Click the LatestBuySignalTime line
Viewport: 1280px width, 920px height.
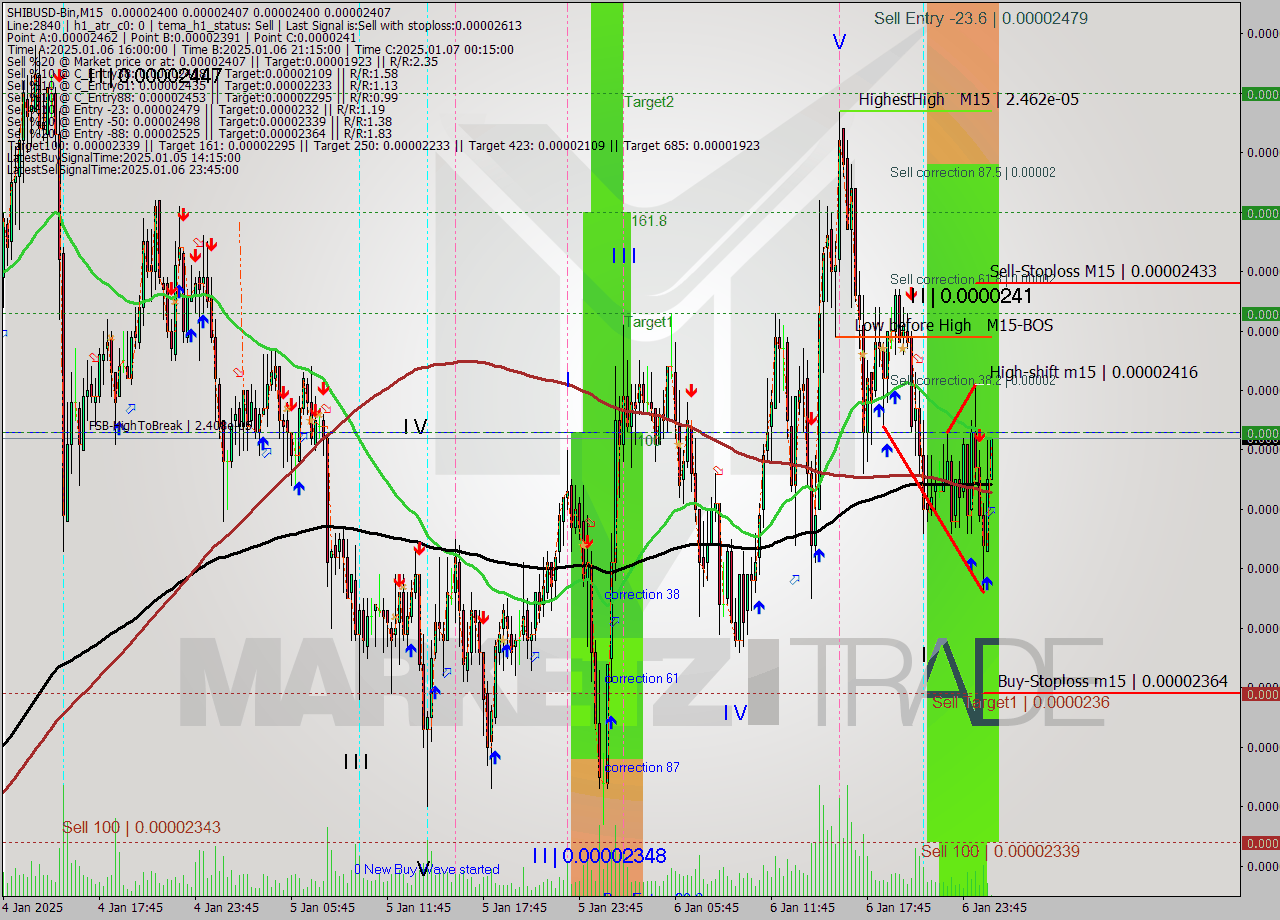point(123,158)
